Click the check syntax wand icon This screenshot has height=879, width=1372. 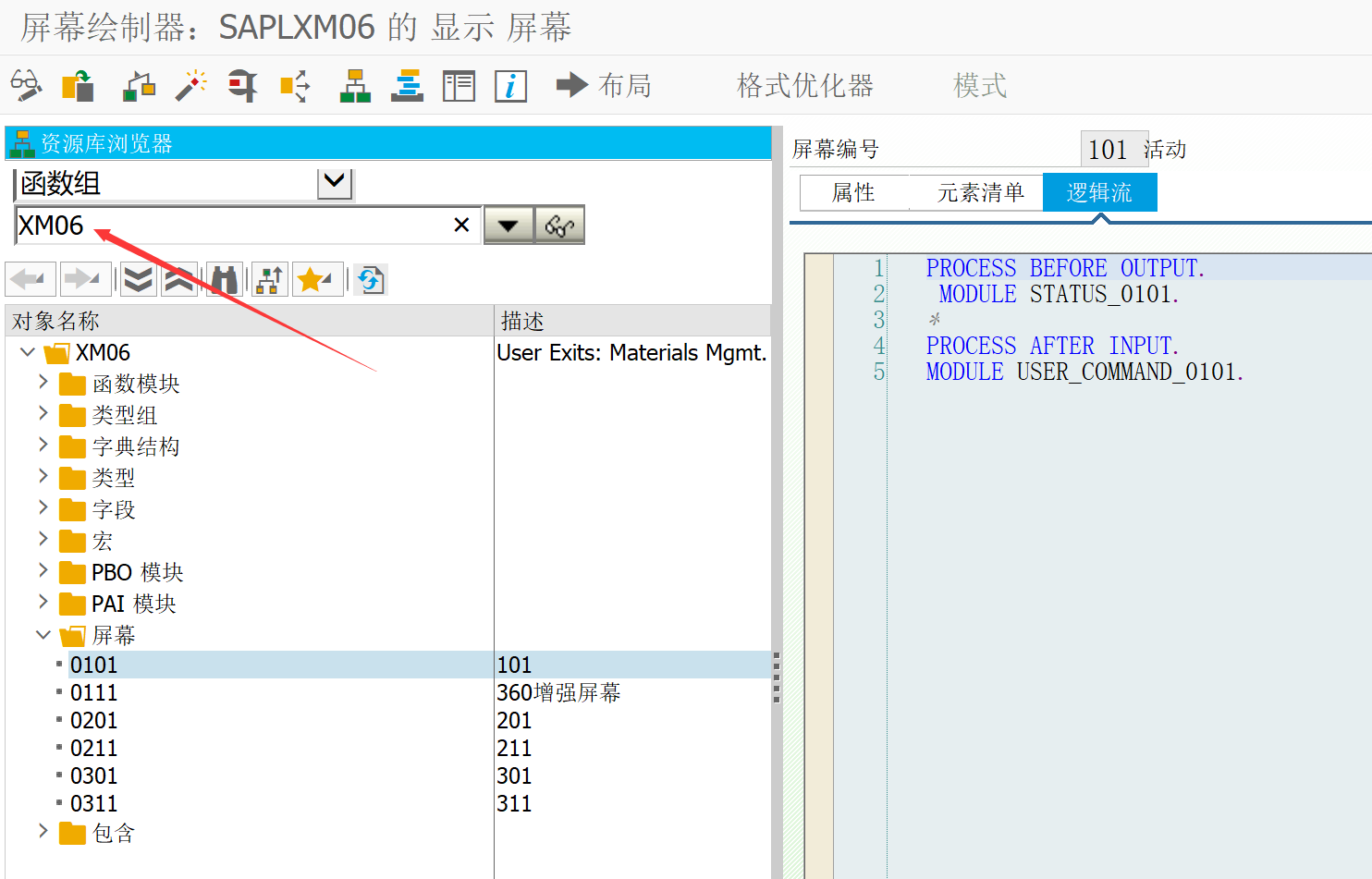coord(190,85)
